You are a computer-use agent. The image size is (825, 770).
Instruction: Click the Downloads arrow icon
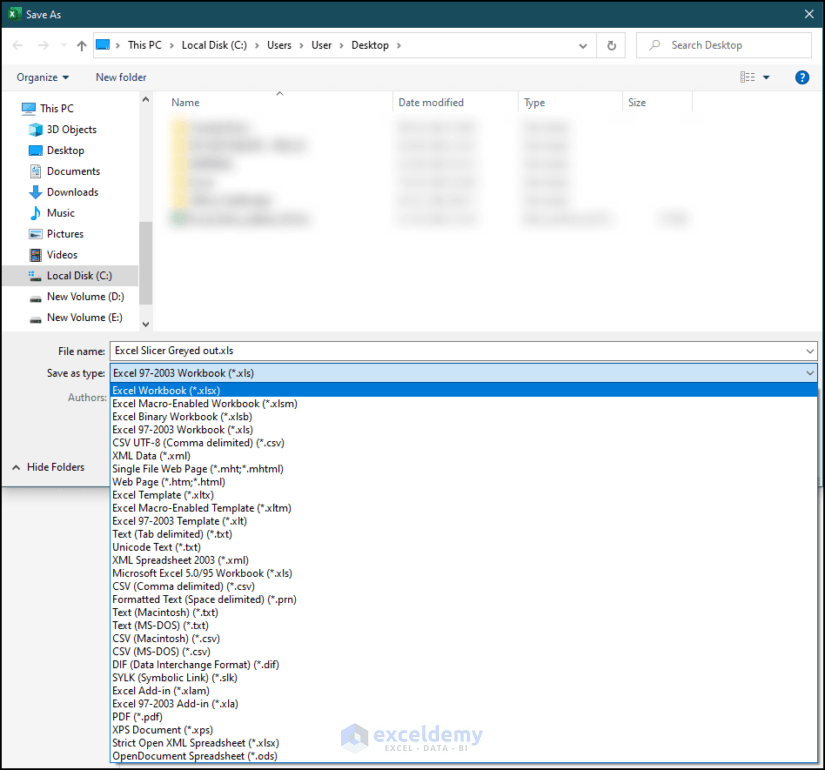tap(35, 192)
